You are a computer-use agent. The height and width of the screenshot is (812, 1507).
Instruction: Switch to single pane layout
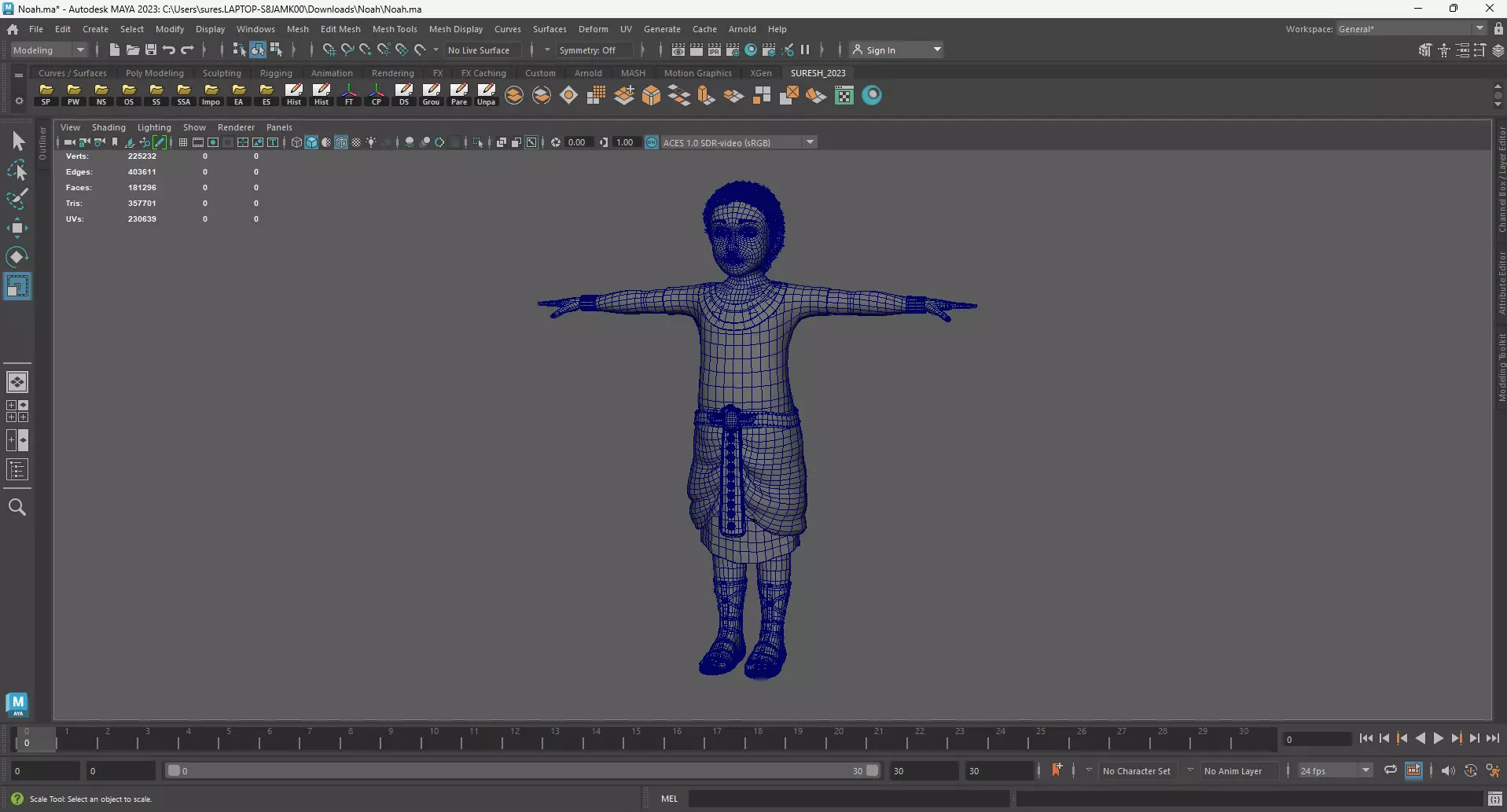point(17,382)
